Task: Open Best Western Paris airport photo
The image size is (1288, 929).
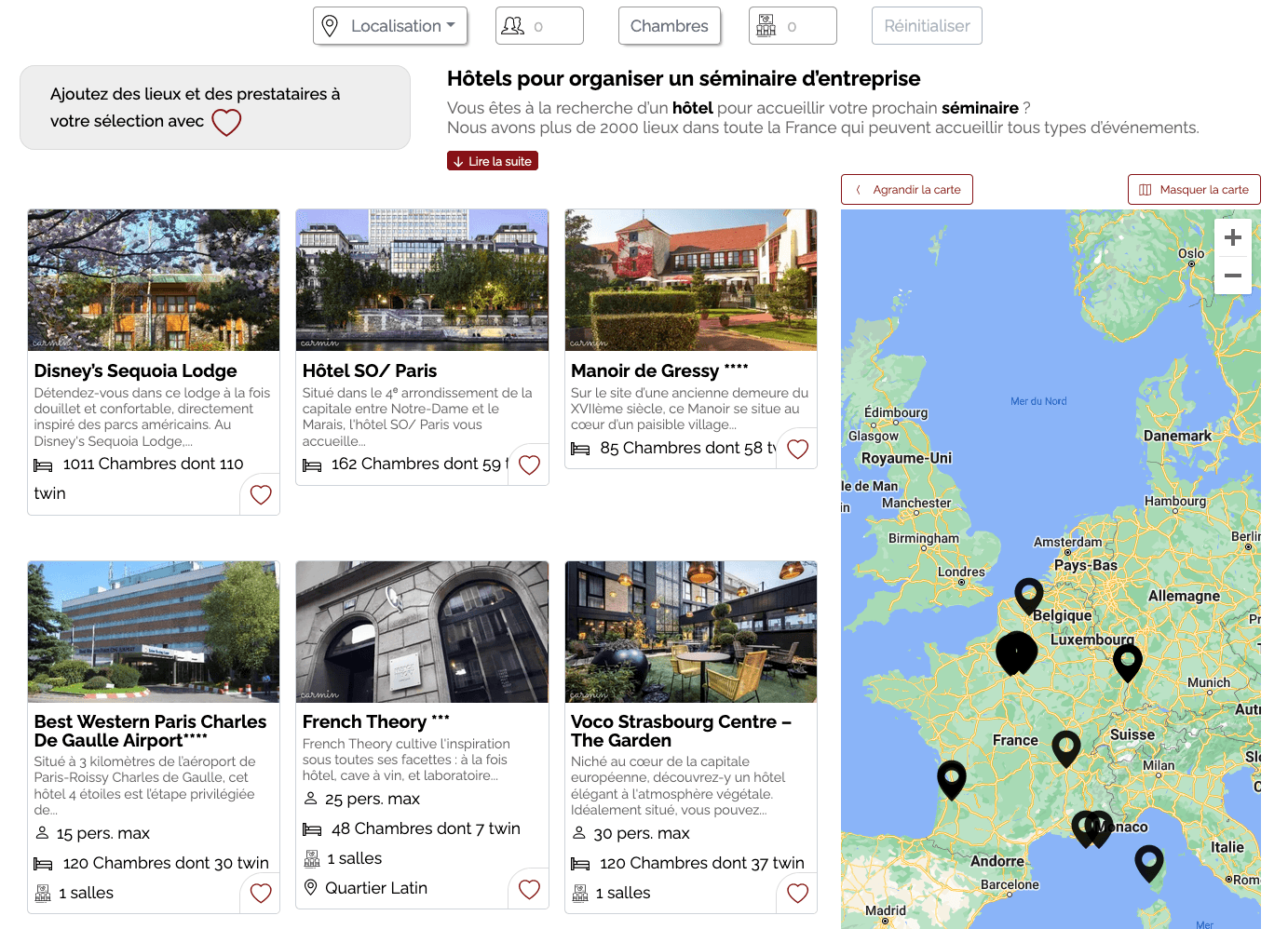Action: tap(154, 632)
